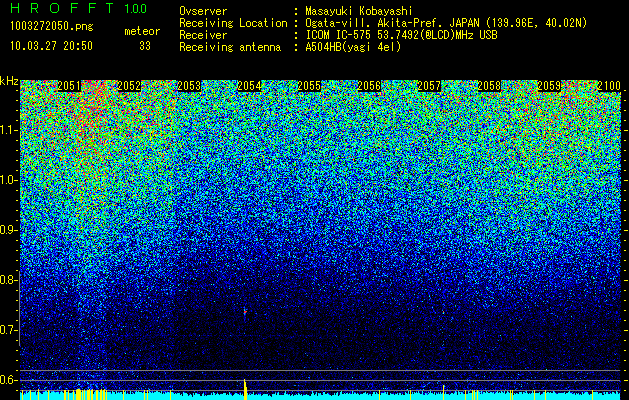
Task: Click the kHz axis unit label
Action: pyautogui.click(x=9, y=81)
